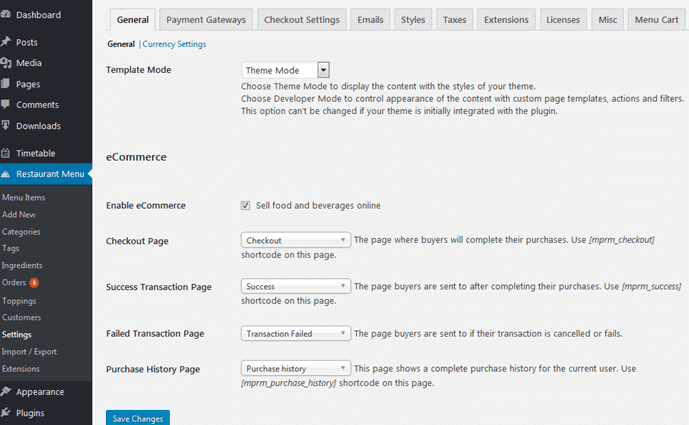
Task: Click the Dashboard icon in sidebar
Action: [x=6, y=15]
